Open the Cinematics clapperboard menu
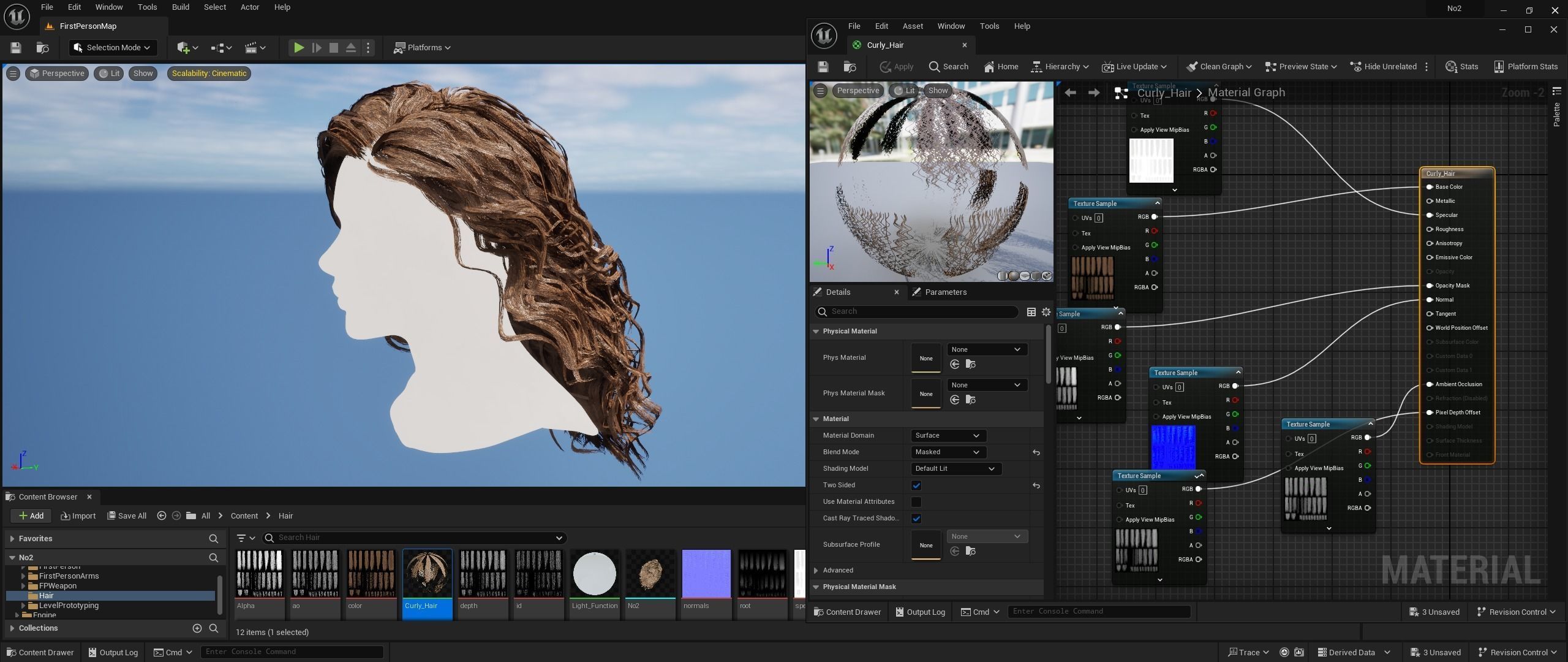 click(255, 48)
